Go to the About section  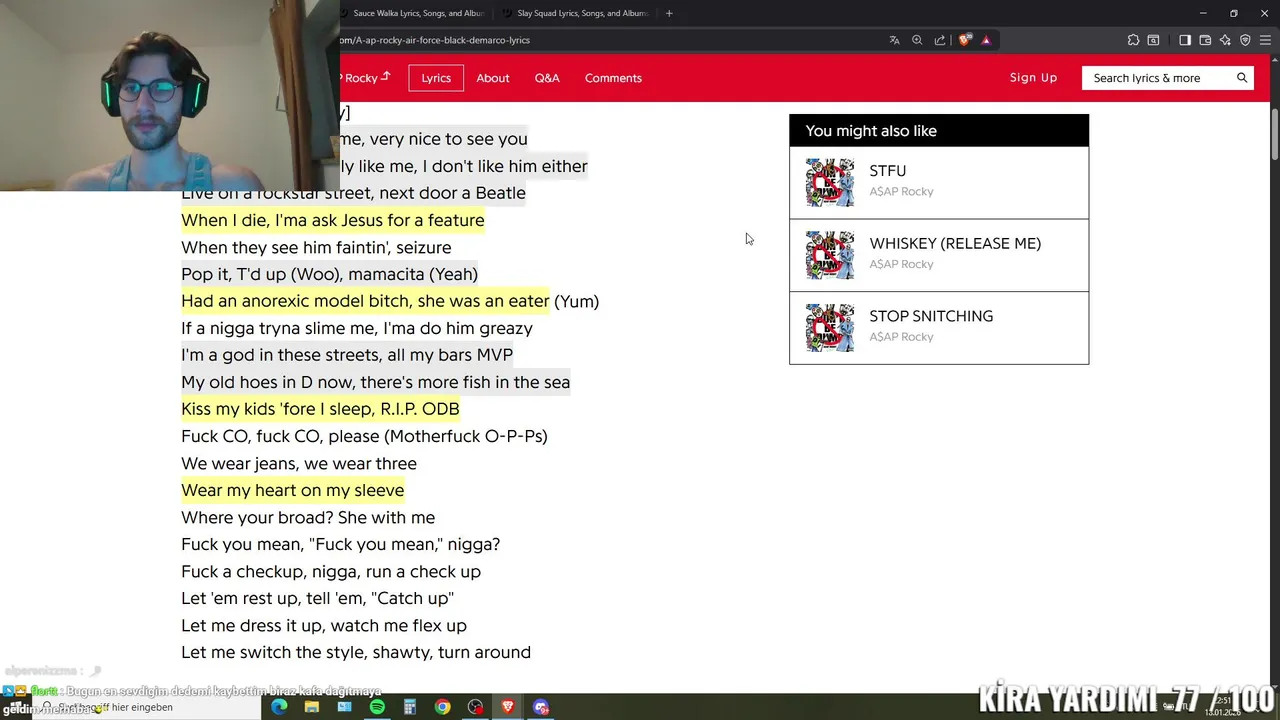pyautogui.click(x=493, y=78)
